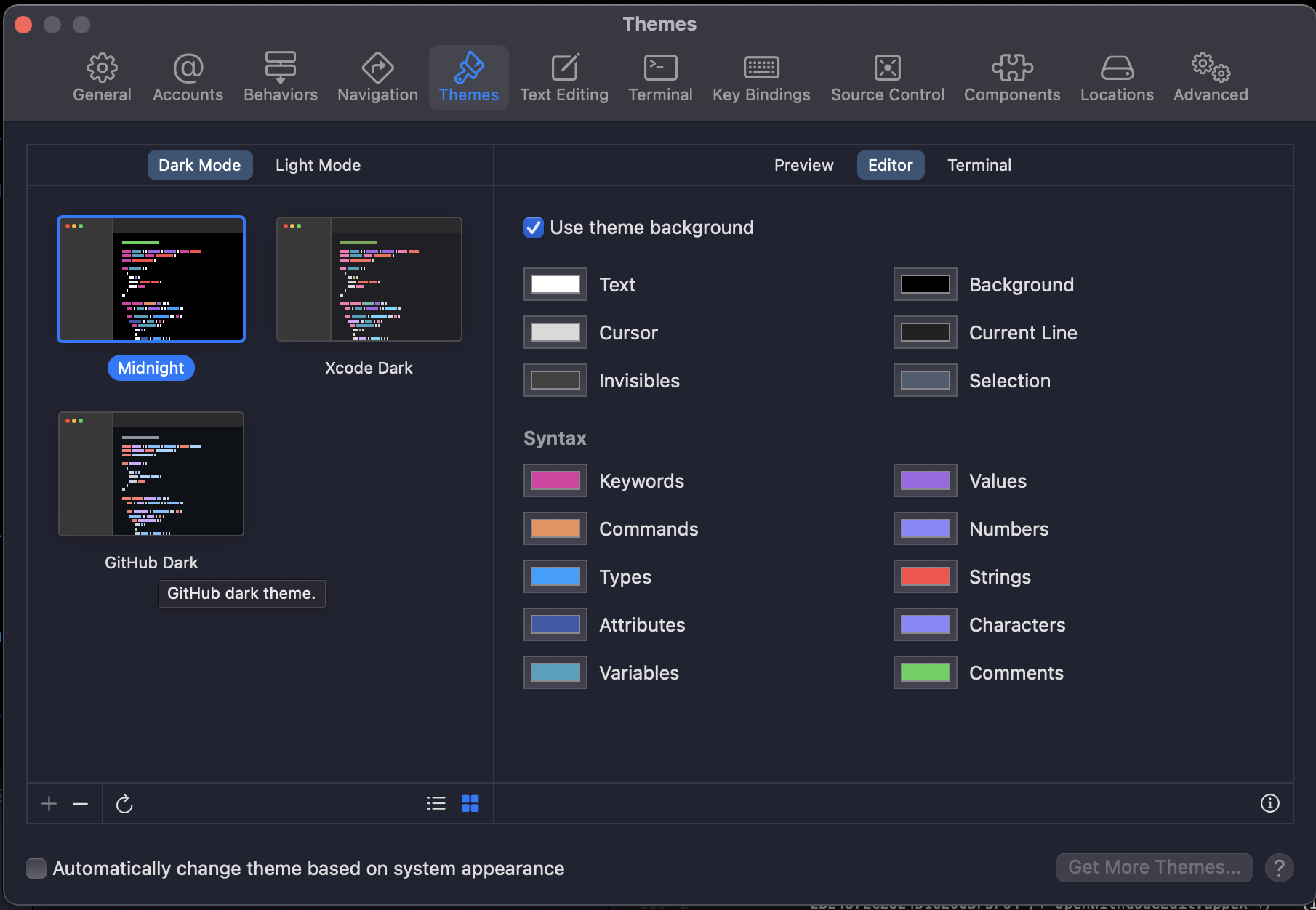Change the Characters syntax color
This screenshot has height=910, width=1316.
(926, 624)
